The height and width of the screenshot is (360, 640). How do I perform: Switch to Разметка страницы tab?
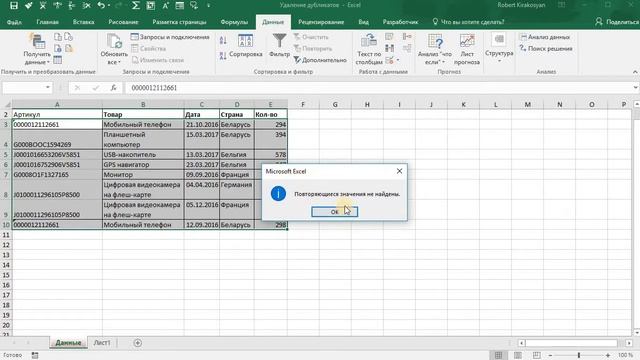coord(179,22)
